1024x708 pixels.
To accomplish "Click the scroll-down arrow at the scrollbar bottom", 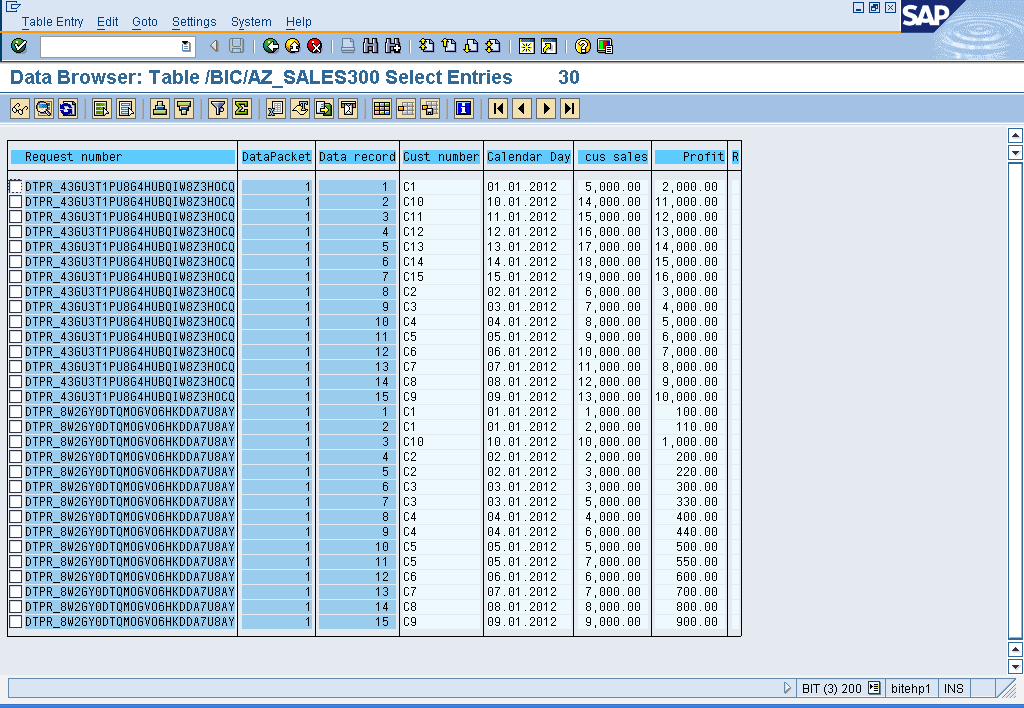I will pyautogui.click(x=1015, y=666).
